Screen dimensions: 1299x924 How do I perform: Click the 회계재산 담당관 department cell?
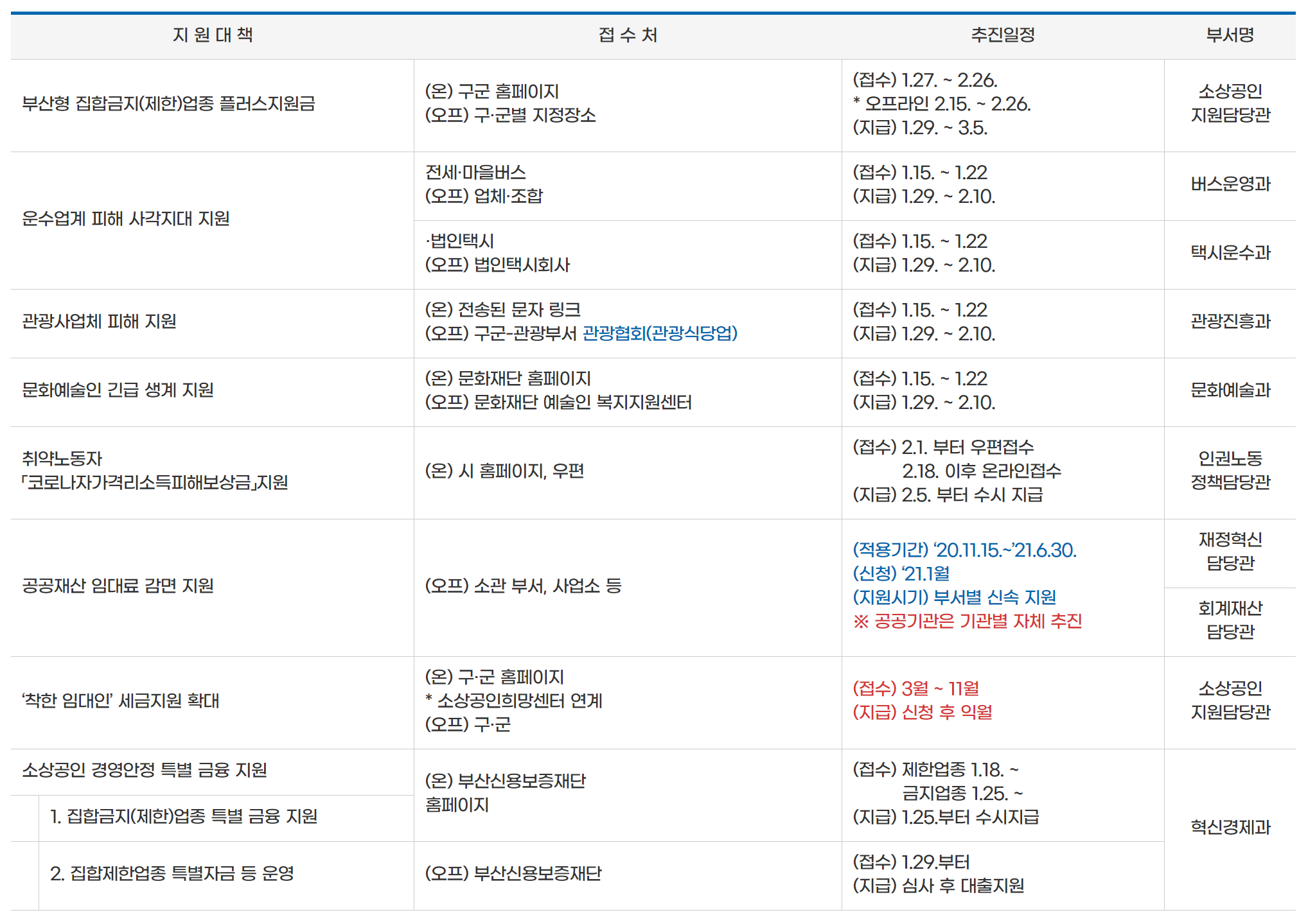(x=1230, y=620)
